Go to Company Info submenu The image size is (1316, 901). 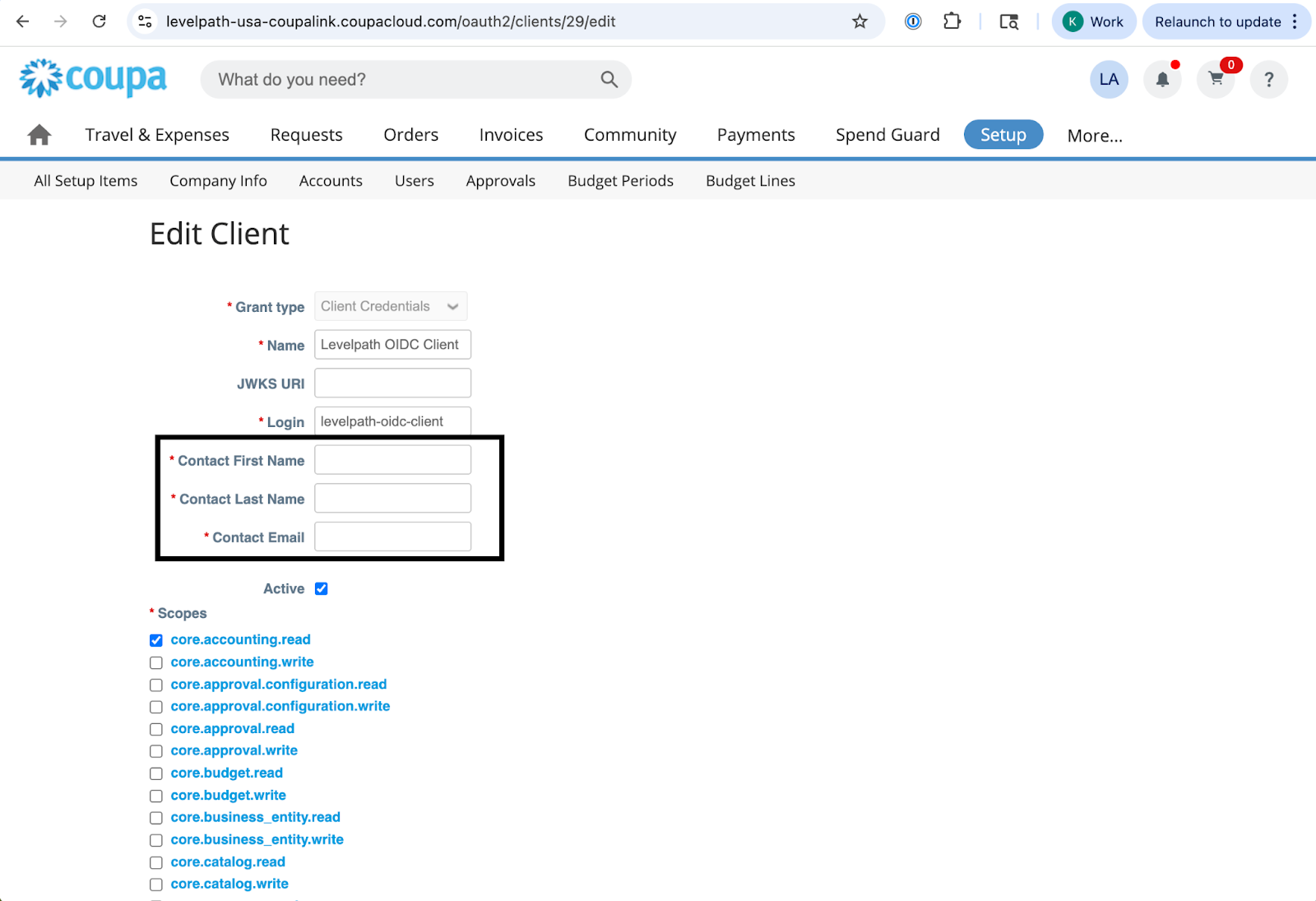[x=218, y=181]
